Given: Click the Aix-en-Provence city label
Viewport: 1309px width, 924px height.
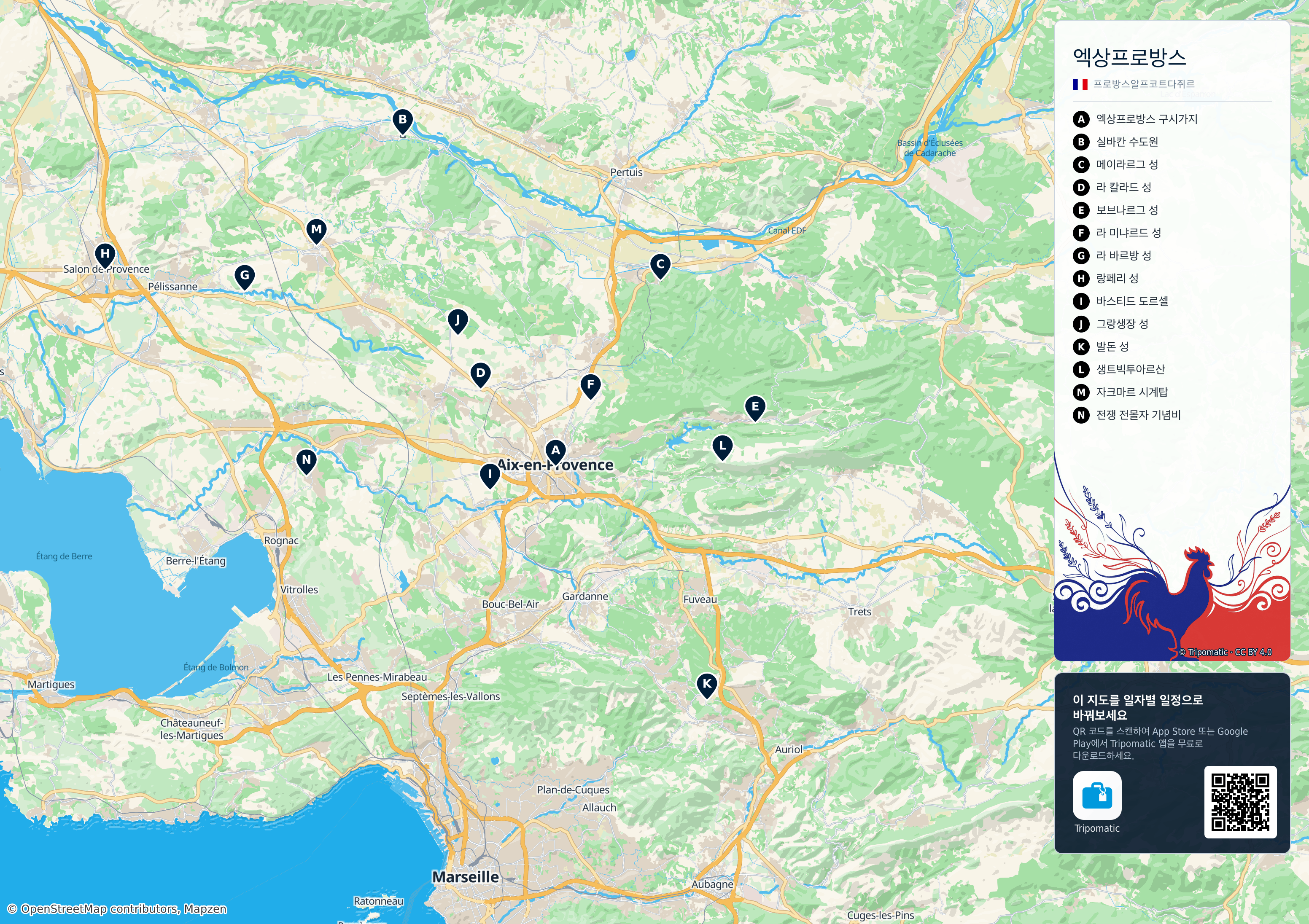Looking at the screenshot, I should click(x=555, y=465).
